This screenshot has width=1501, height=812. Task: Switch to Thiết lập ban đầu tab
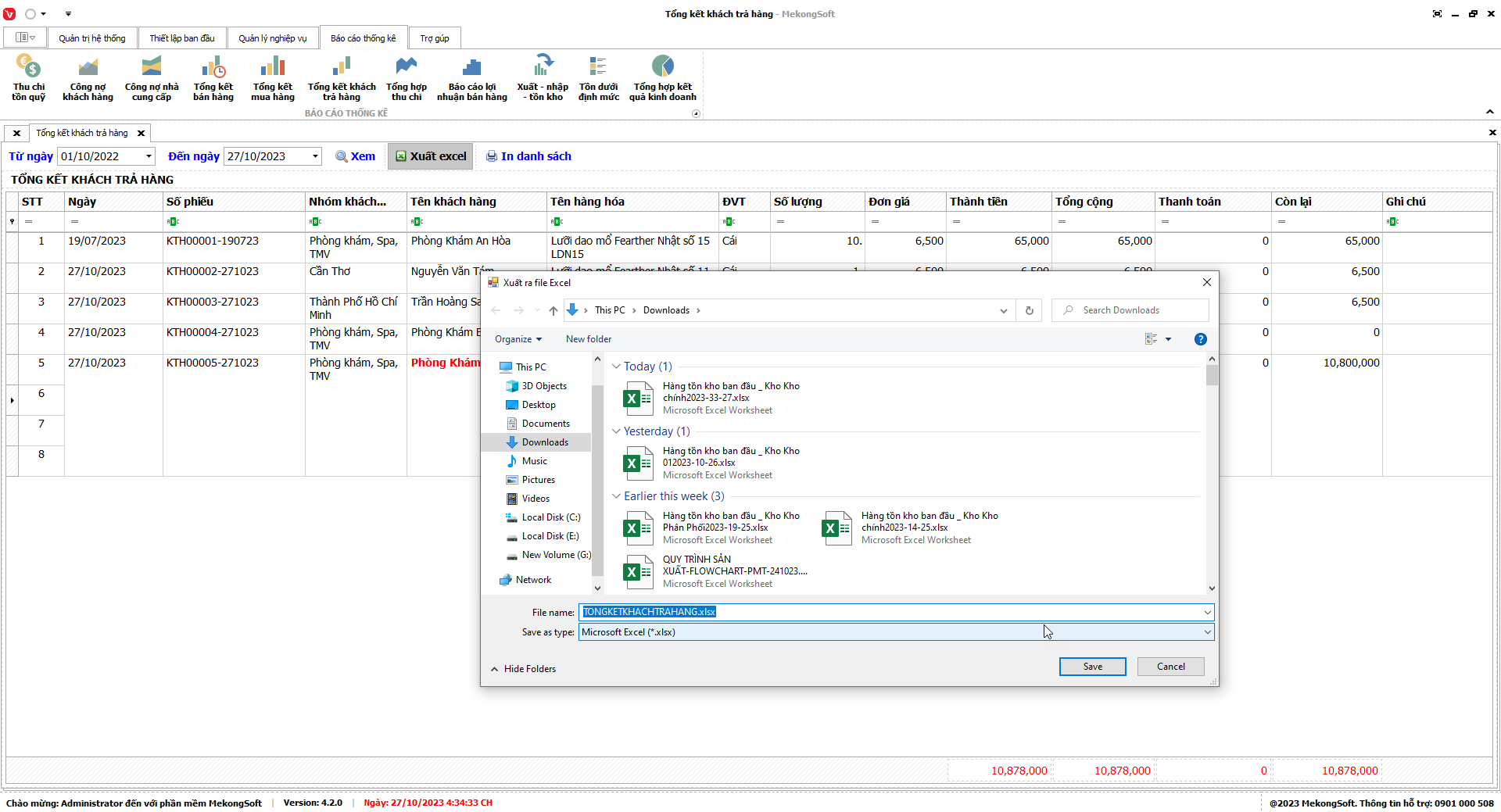point(181,38)
